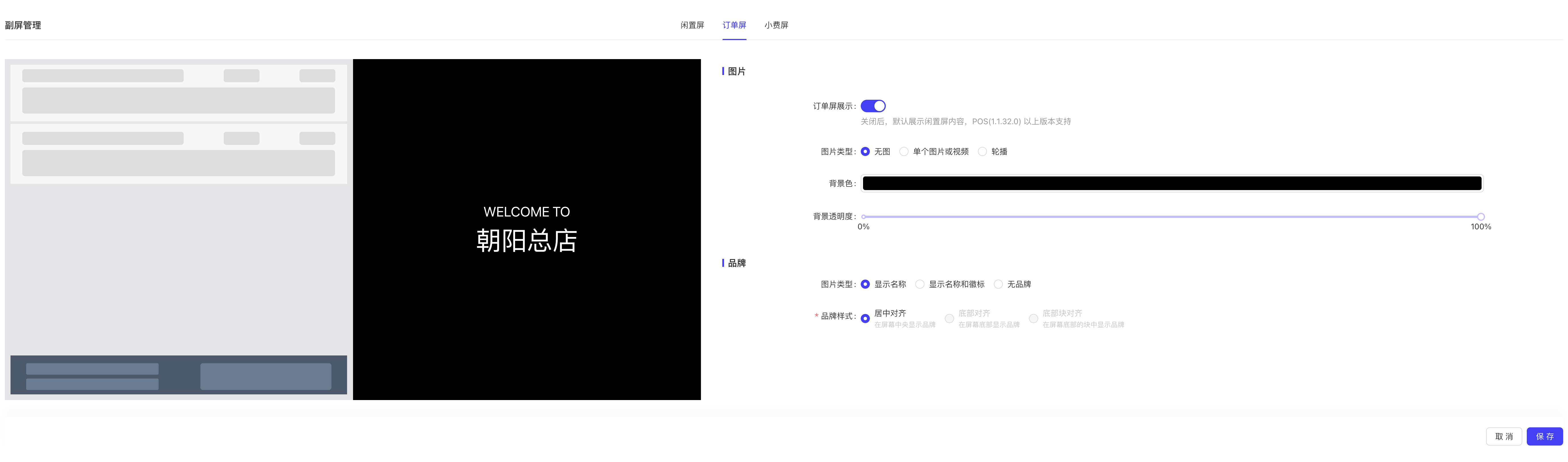Select 显示名称和徽标 brand option
Screen dimensions: 1568x462
pos(920,284)
